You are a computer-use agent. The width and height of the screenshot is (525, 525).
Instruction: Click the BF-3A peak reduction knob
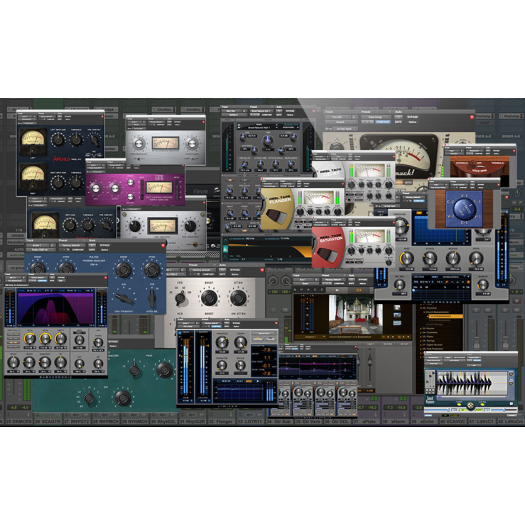pyautogui.click(x=139, y=144)
